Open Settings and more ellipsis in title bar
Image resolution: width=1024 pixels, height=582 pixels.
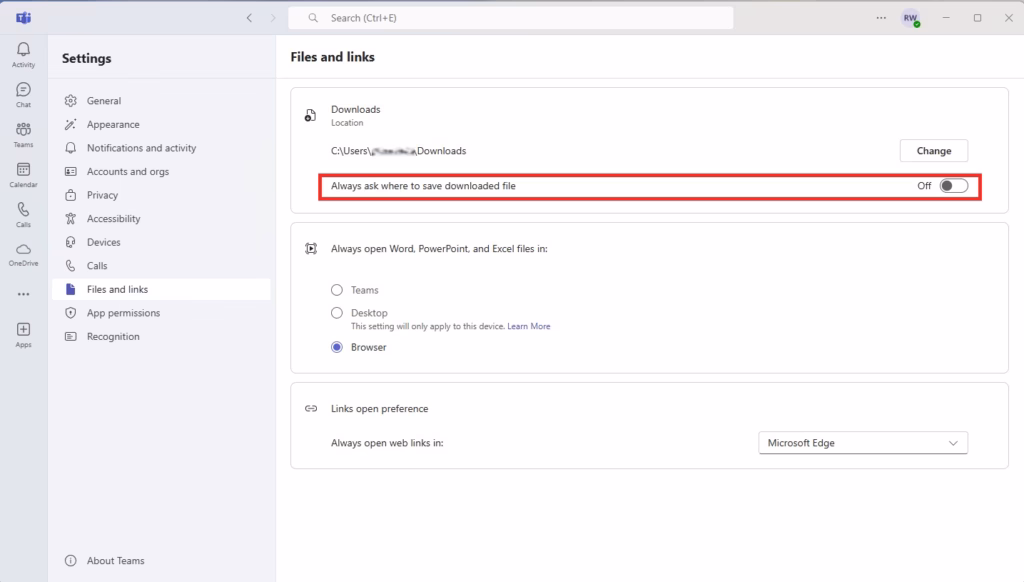[x=881, y=18]
